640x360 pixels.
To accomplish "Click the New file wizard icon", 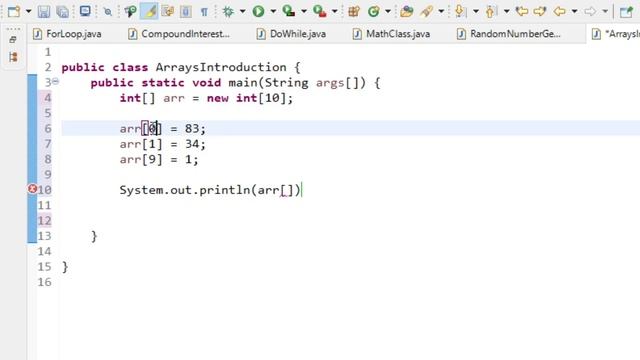I will point(14,11).
